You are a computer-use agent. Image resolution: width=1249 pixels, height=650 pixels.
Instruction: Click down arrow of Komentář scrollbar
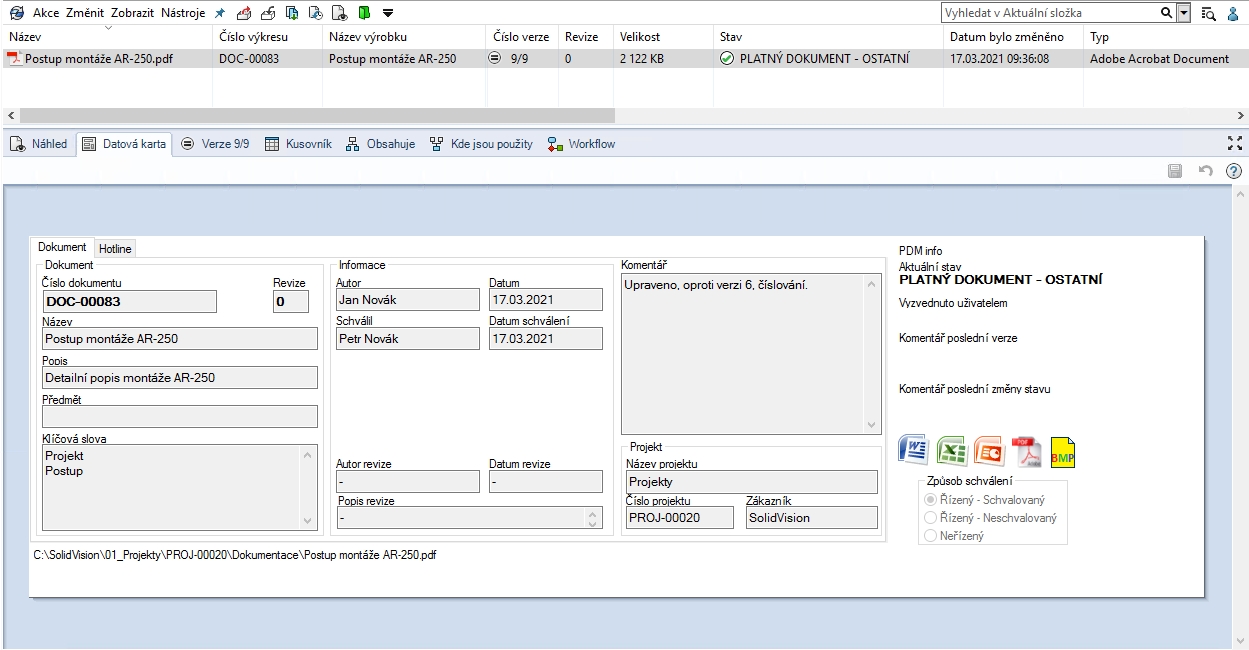click(872, 425)
